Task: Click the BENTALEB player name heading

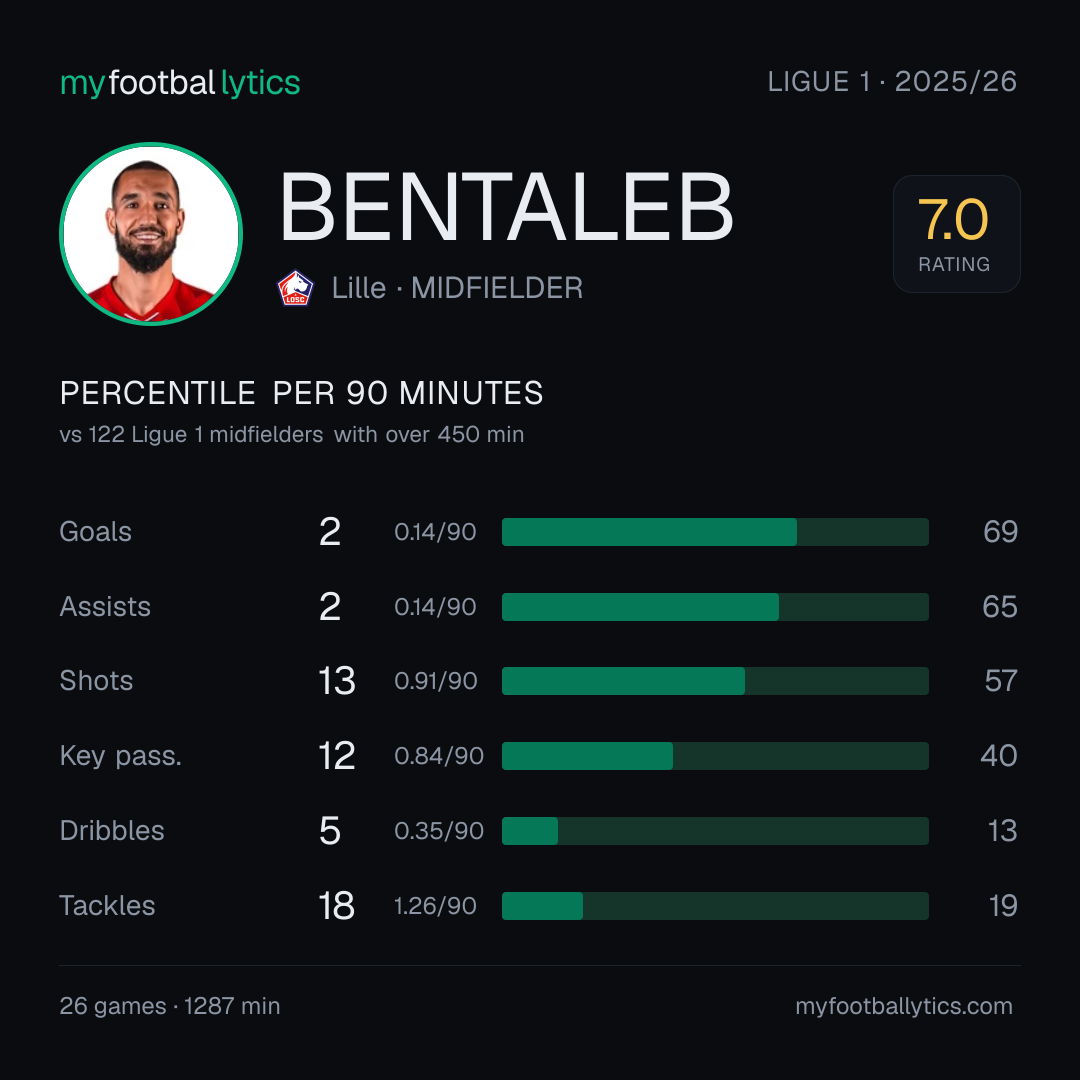Action: (x=506, y=207)
